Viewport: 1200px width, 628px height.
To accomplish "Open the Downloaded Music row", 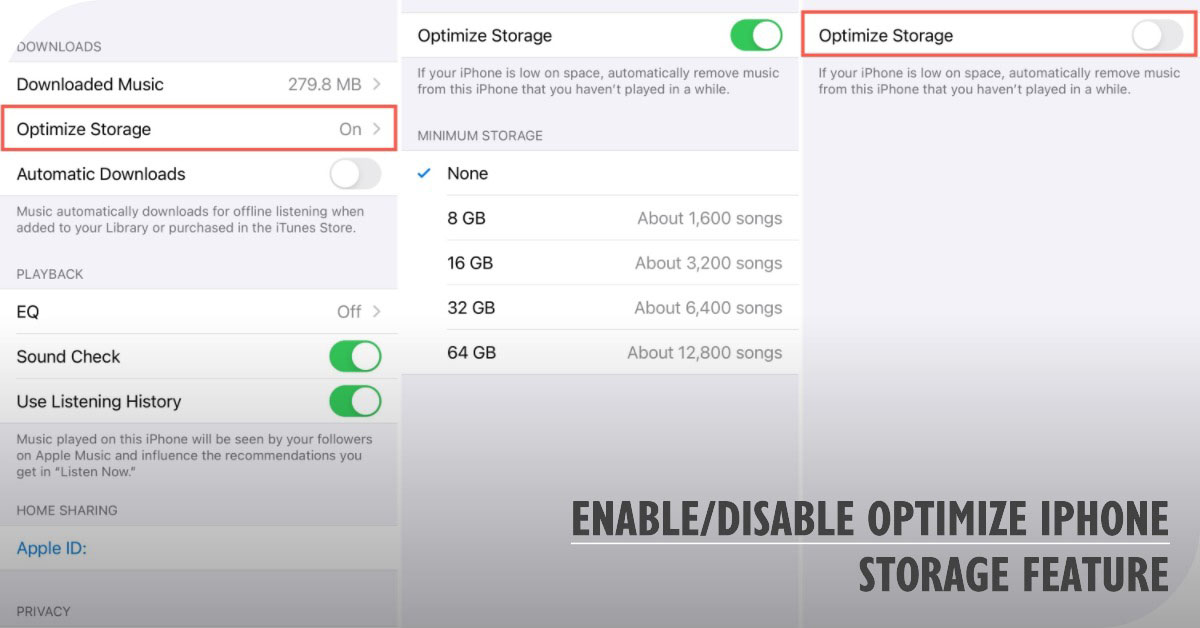I will click(90, 85).
